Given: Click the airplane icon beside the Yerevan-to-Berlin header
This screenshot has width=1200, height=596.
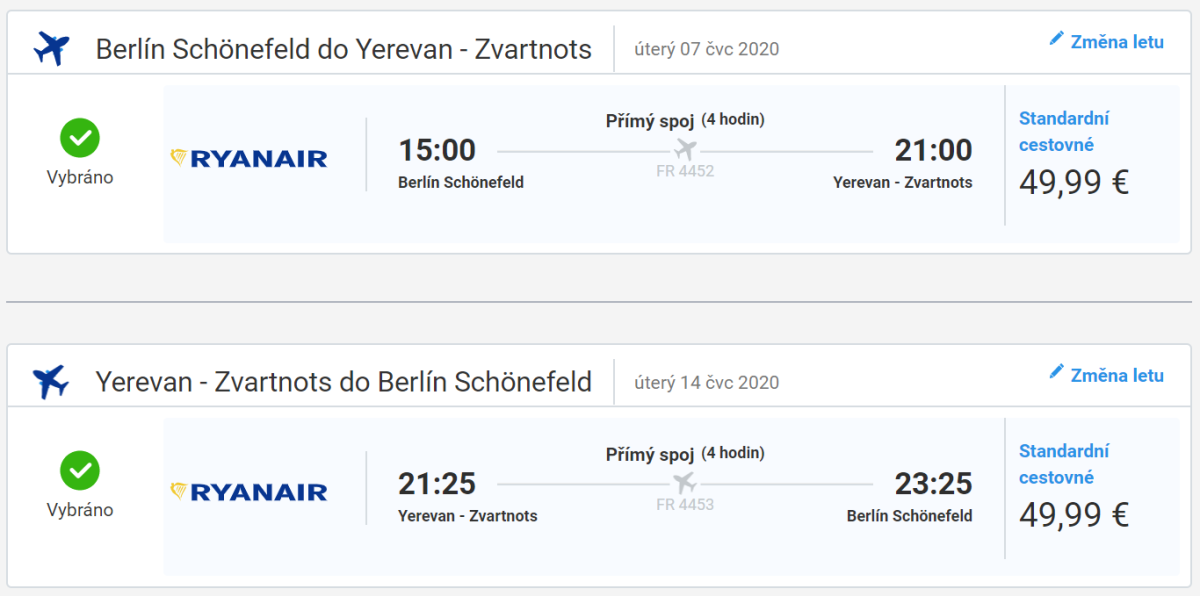Looking at the screenshot, I should 51,381.
